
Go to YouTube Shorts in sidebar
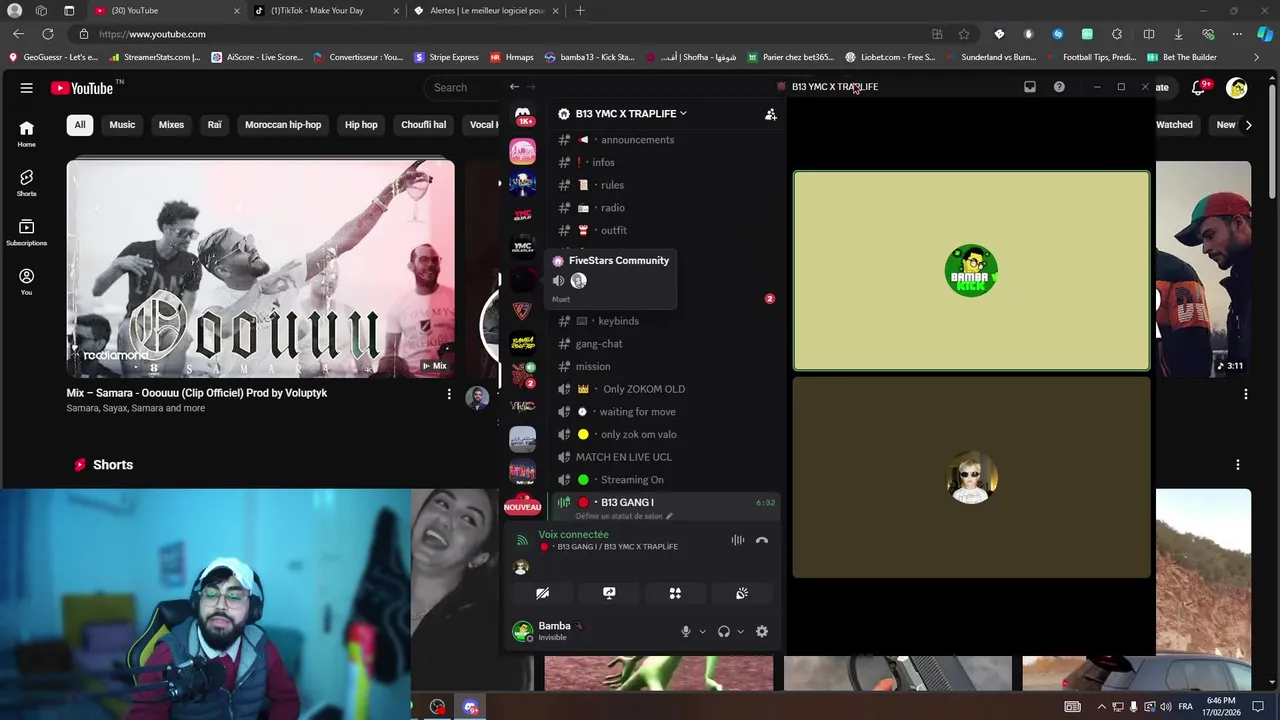click(x=27, y=182)
